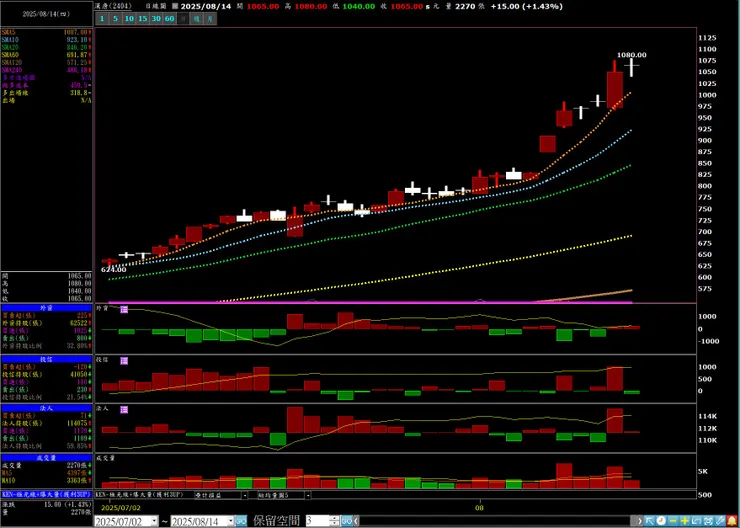Image resolution: width=740 pixels, height=528 pixels.
Task: Click GO button next to the end date
Action: (x=241, y=521)
